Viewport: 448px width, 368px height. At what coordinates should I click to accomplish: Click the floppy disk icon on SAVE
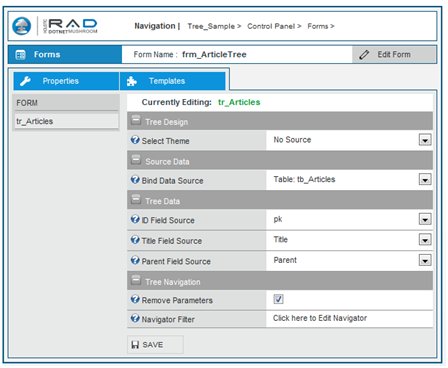[135, 345]
